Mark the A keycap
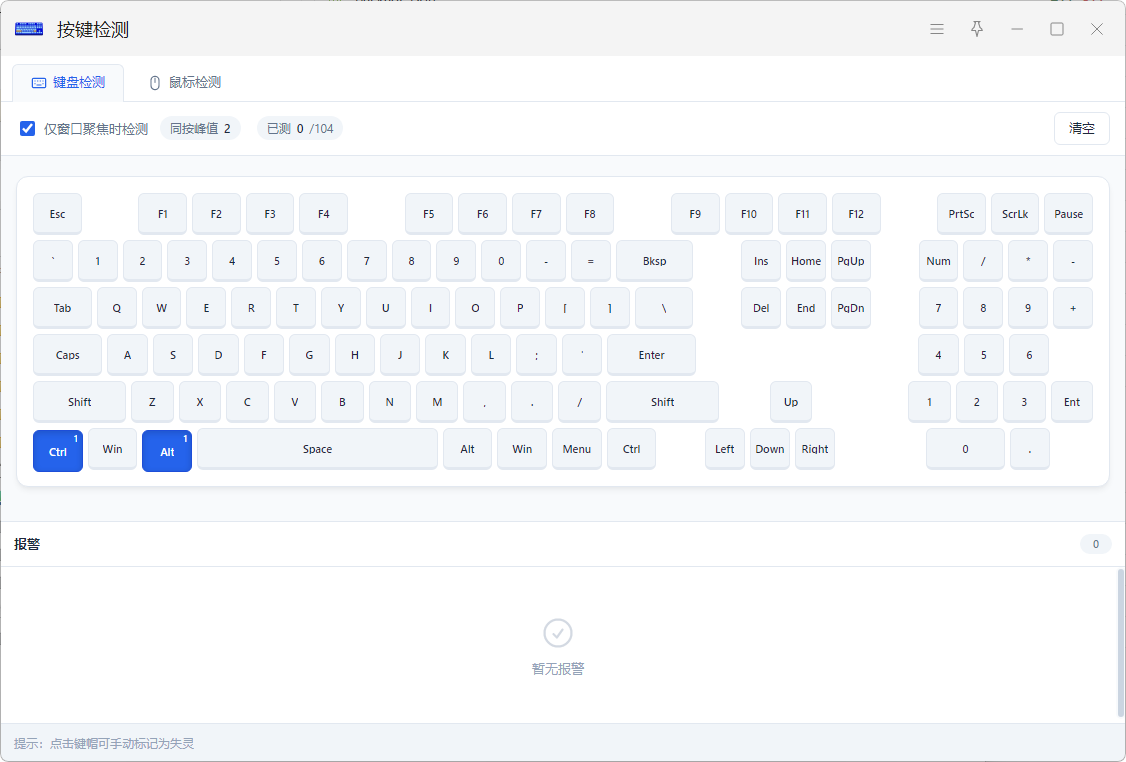This screenshot has height=762, width=1126. pos(127,355)
